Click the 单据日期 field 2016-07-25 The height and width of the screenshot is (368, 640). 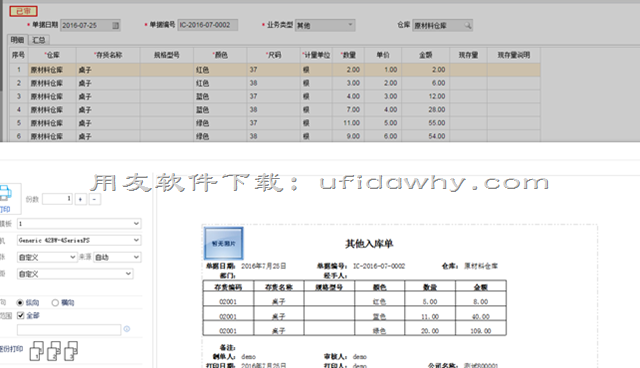(90, 25)
